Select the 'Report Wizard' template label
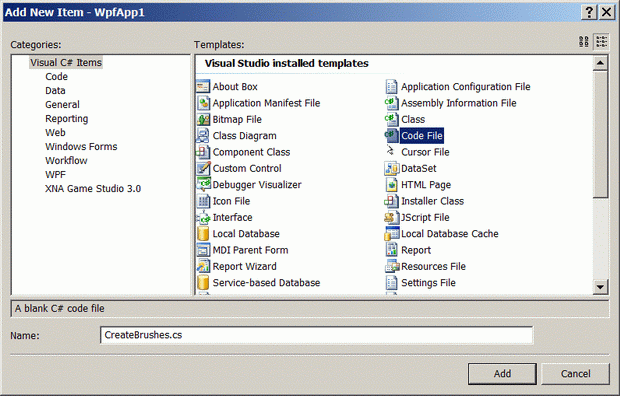Screen dimensions: 620x396 coord(244,267)
